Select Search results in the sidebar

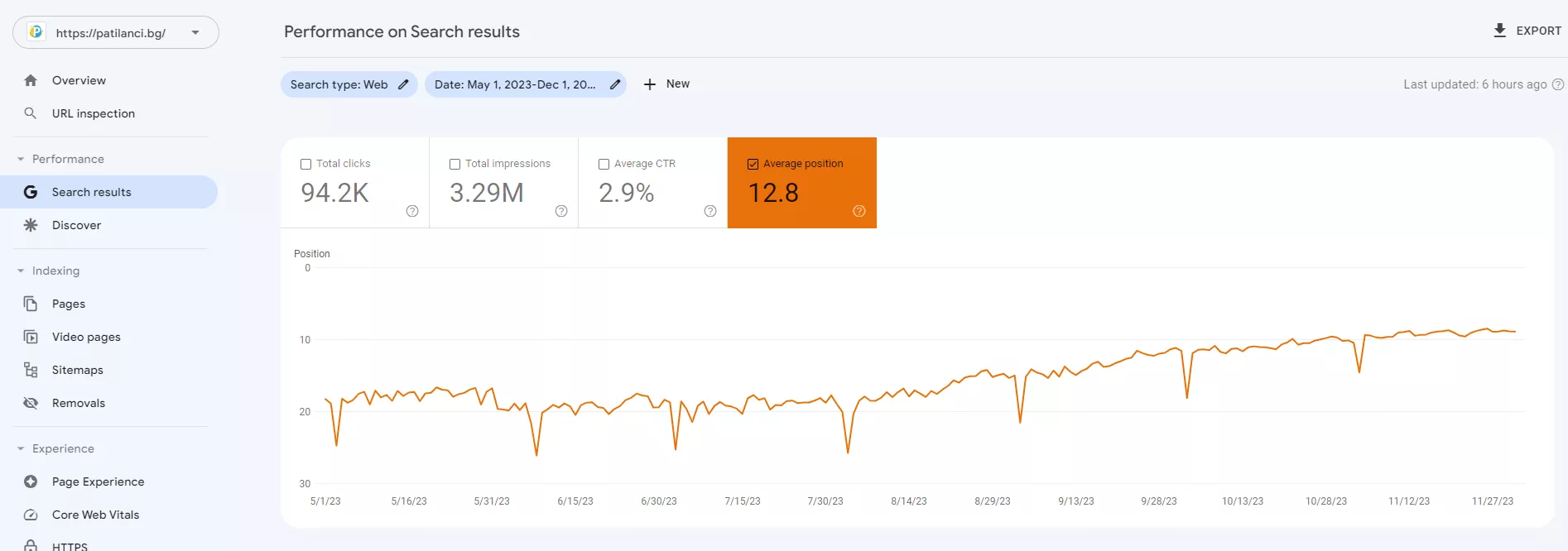point(109,192)
